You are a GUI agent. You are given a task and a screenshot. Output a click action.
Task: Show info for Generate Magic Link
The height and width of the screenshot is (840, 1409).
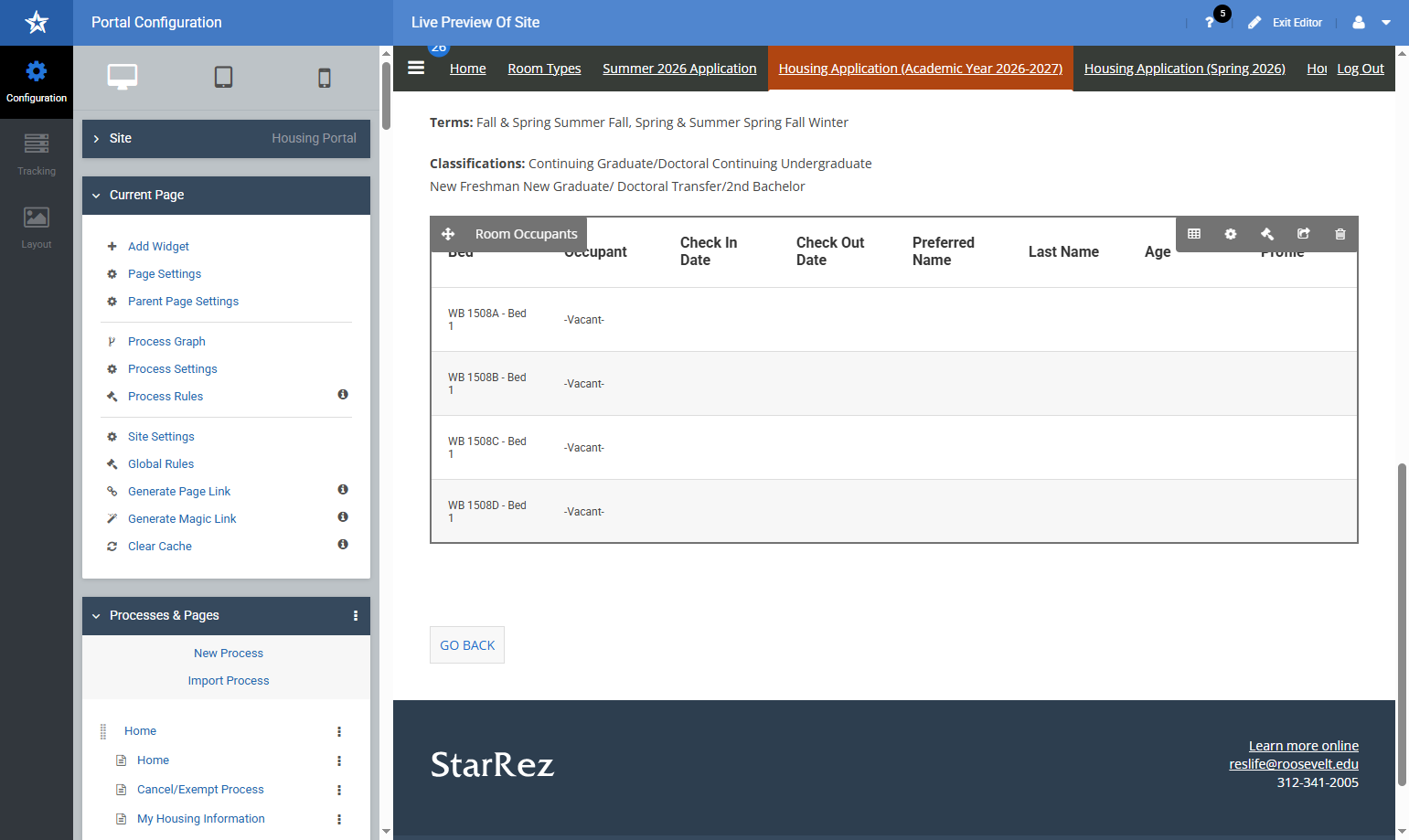click(x=343, y=517)
